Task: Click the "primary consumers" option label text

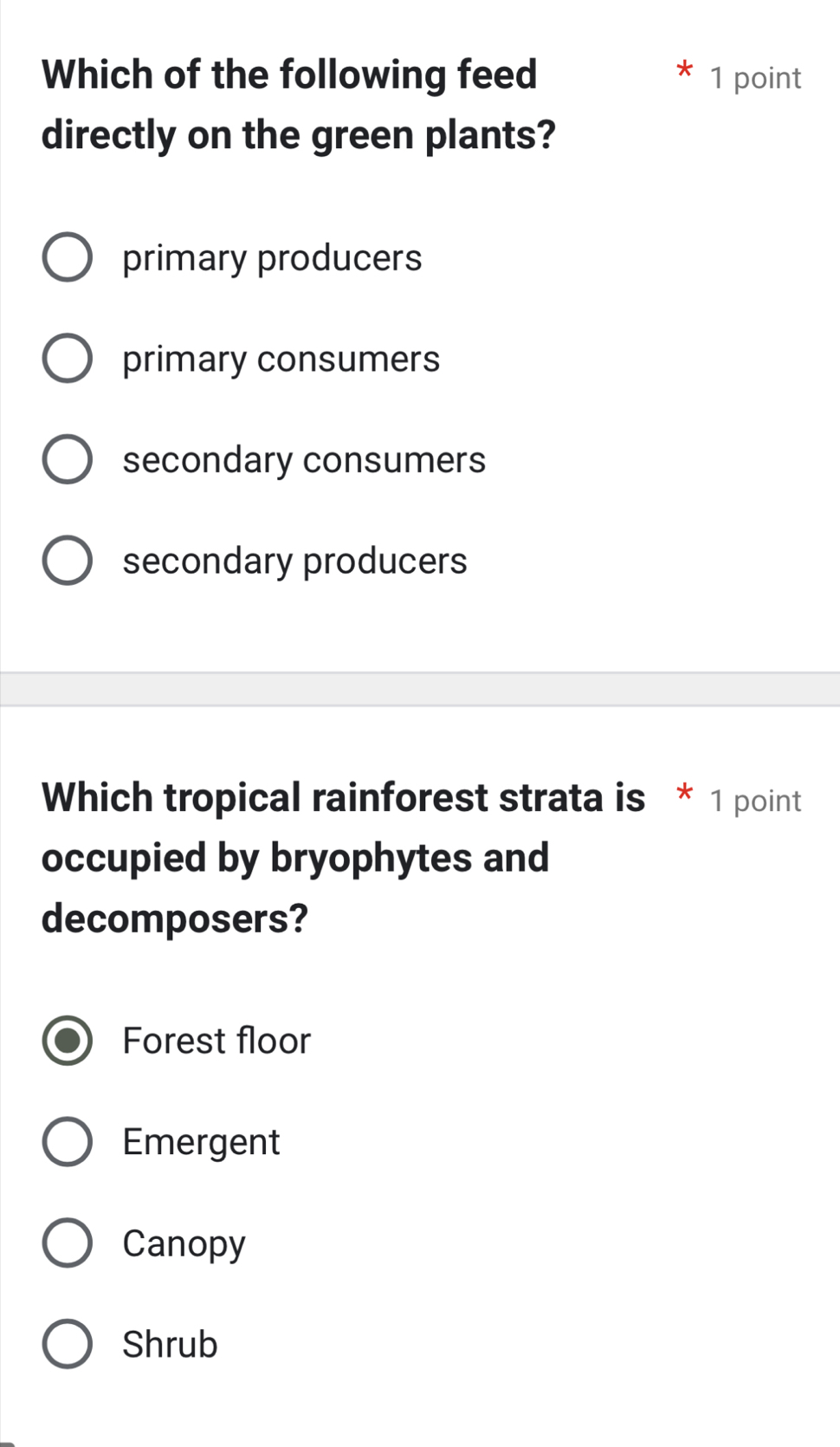Action: (281, 359)
